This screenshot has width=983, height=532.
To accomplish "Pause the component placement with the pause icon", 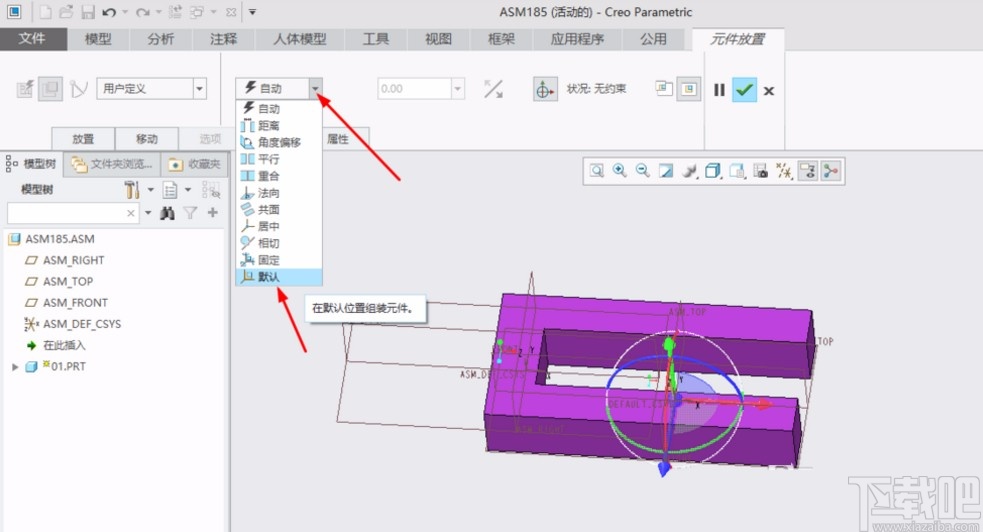I will click(719, 90).
